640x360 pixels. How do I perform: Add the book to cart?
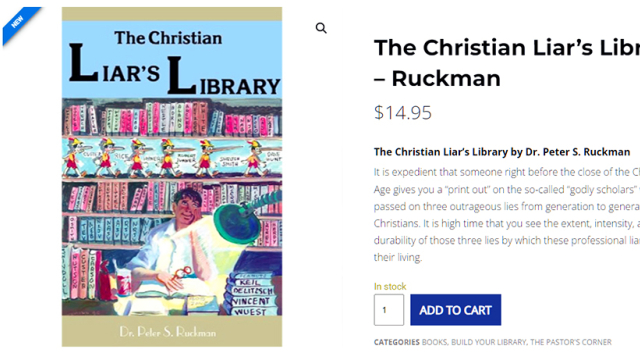pyautogui.click(x=456, y=310)
